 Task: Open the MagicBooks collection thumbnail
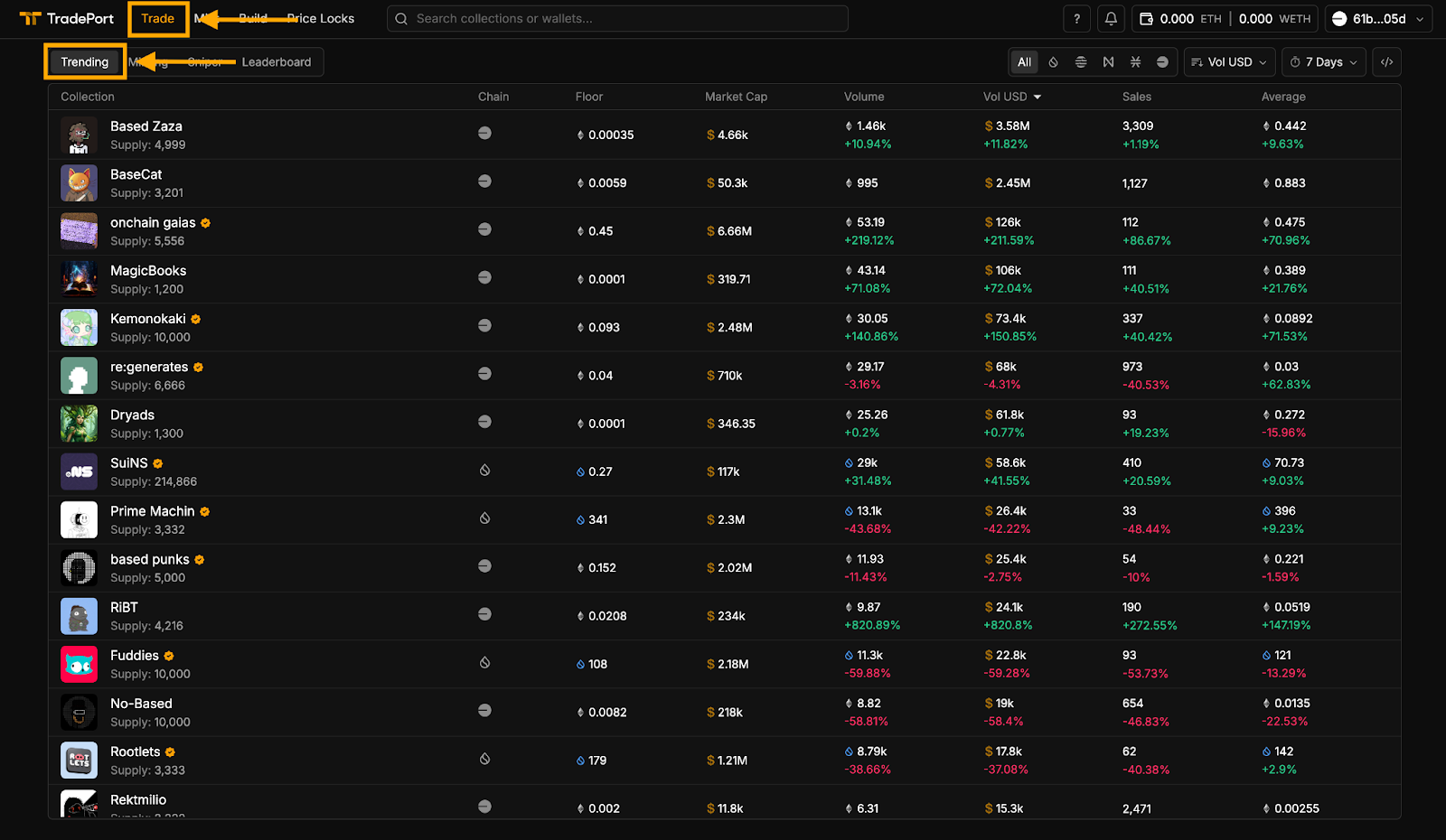pyautogui.click(x=79, y=280)
